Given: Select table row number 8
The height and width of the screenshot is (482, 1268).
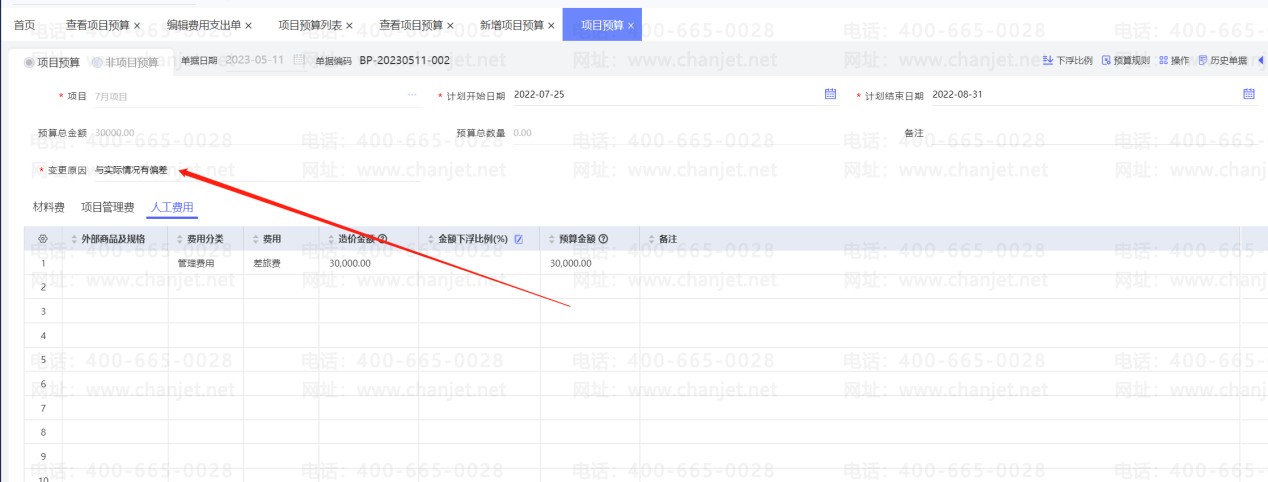Looking at the screenshot, I should [43, 432].
